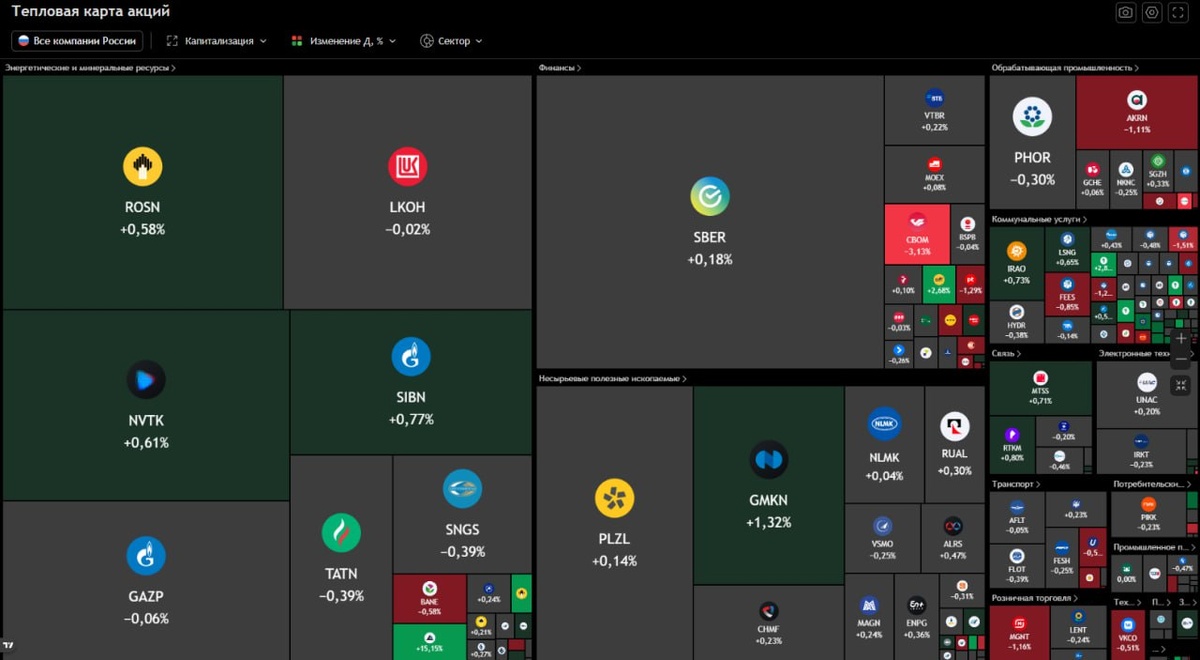Open the FLOT tile showing −0,39%

(1017, 566)
